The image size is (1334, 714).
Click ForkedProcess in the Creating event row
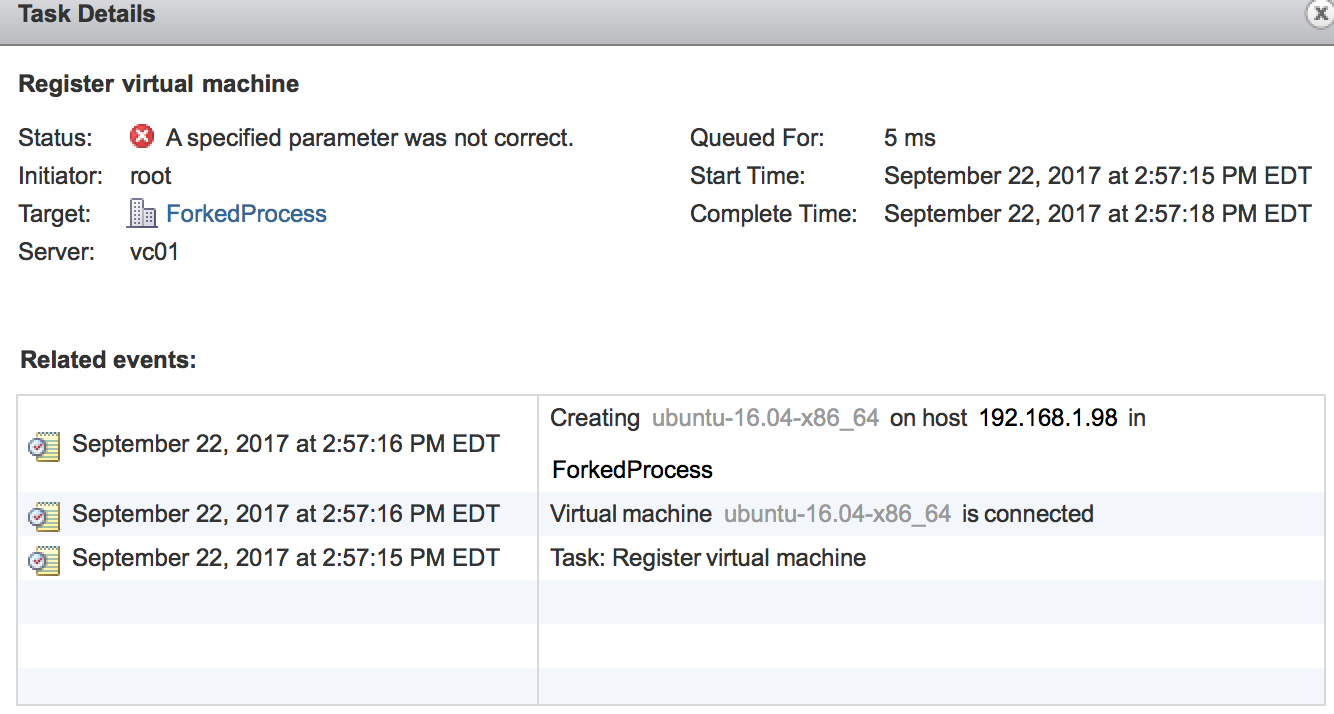click(x=632, y=470)
